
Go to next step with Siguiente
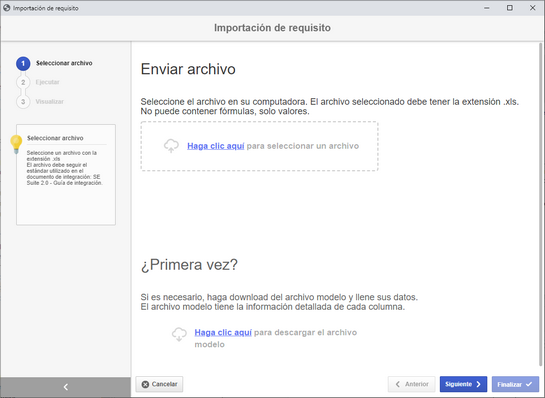point(463,384)
